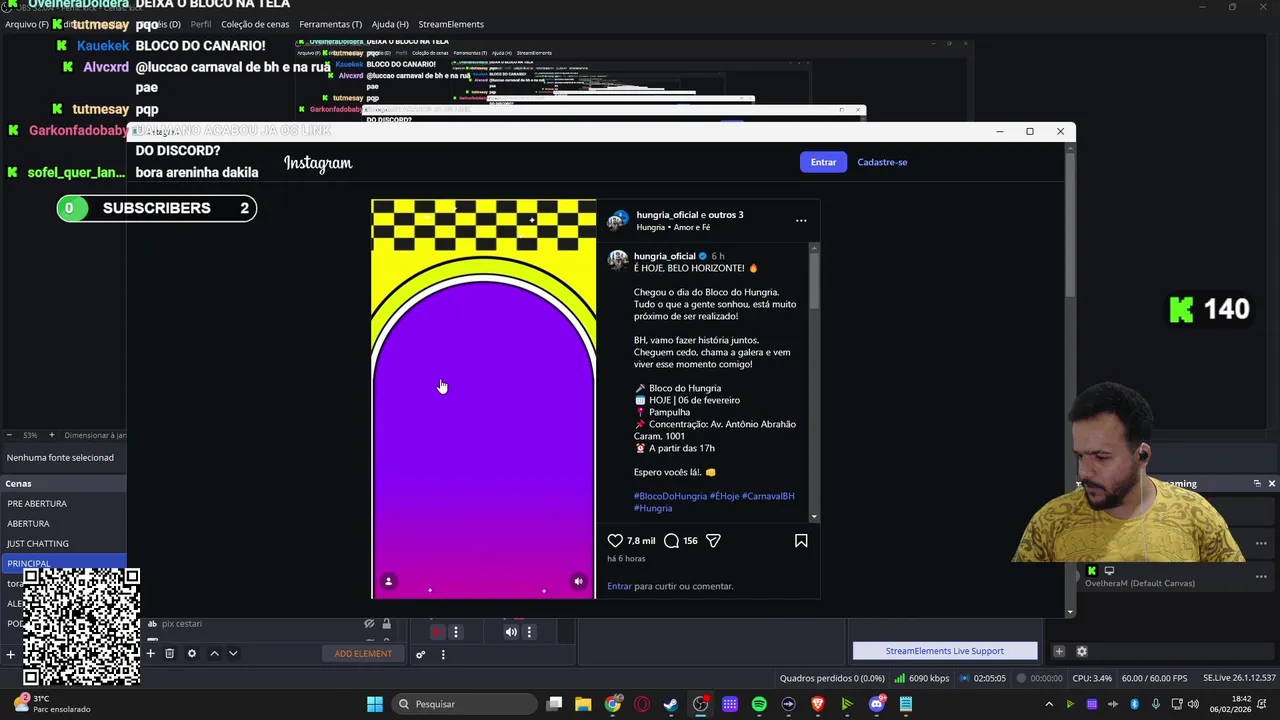Open the Coleção de cenas menu
Image resolution: width=1280 pixels, height=720 pixels.
[254, 24]
